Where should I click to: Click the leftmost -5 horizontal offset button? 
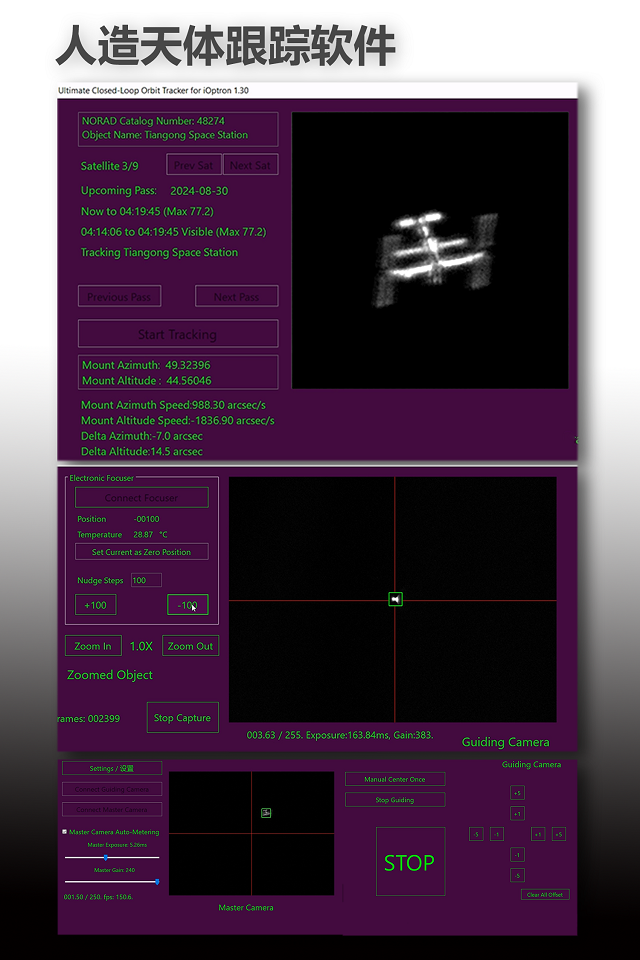[x=476, y=834]
